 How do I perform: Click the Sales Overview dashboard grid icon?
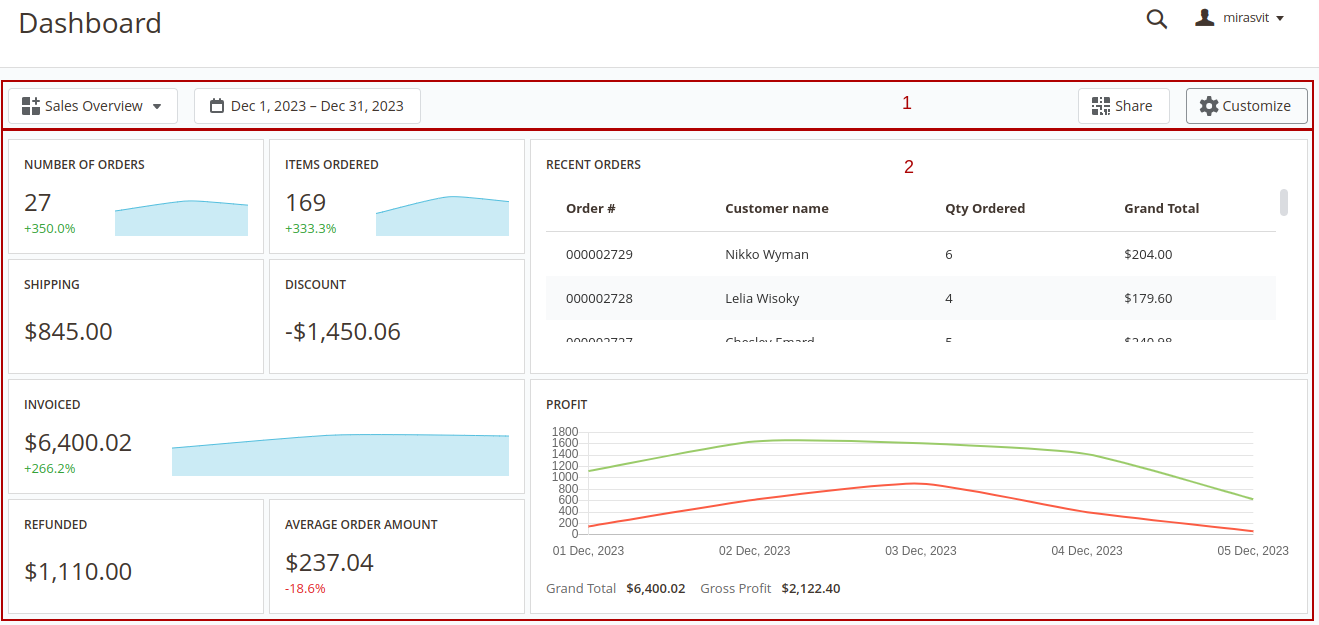pos(31,106)
